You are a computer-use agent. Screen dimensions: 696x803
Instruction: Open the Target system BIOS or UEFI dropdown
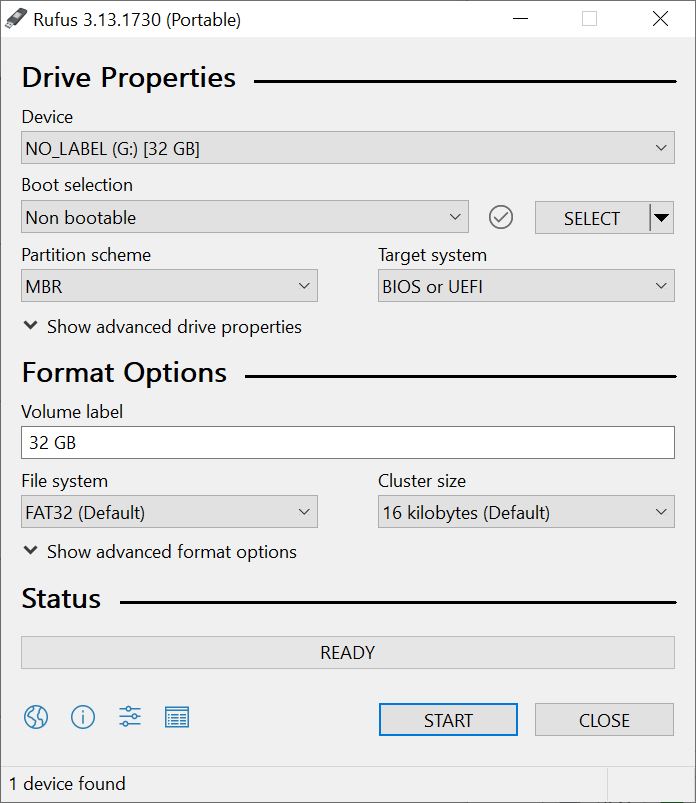(526, 286)
